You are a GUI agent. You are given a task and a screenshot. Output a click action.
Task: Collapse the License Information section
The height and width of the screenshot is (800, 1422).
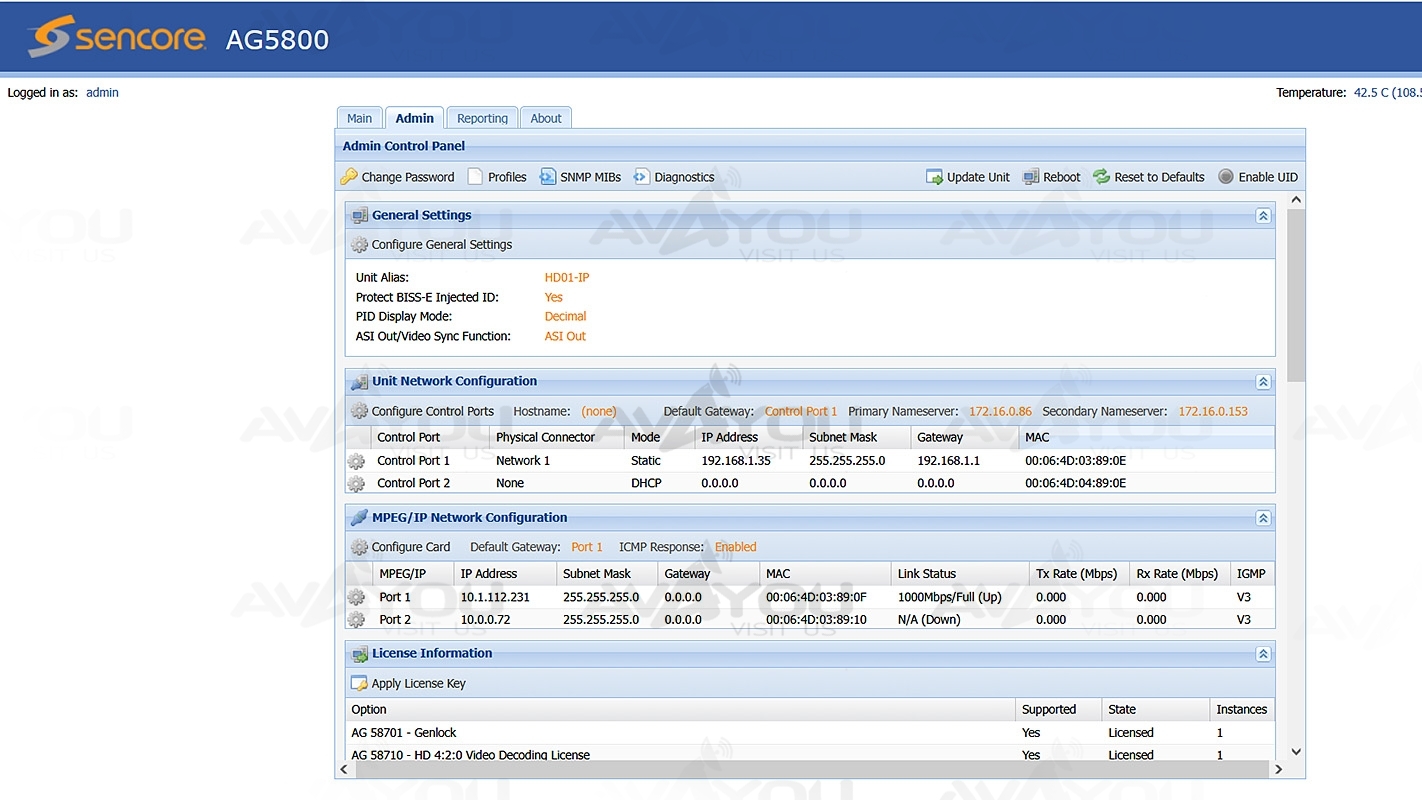pyautogui.click(x=1263, y=654)
